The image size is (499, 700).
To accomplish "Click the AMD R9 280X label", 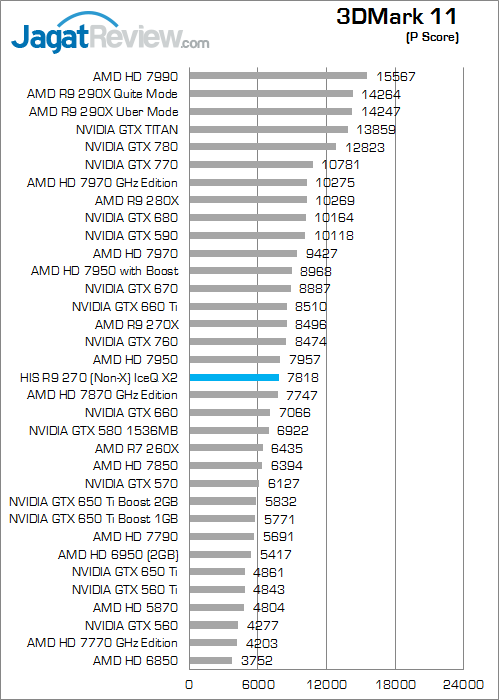I will tap(137, 200).
